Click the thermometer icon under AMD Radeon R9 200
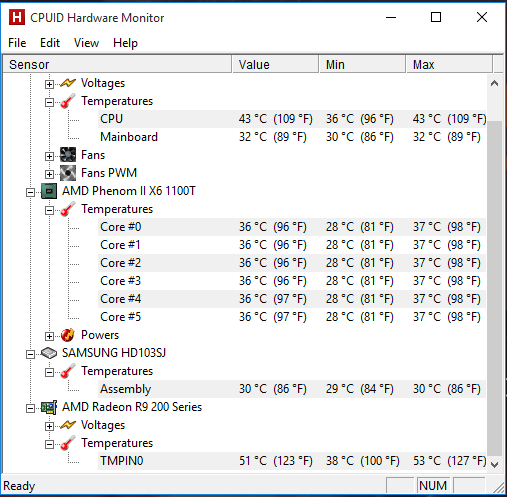Viewport: 507px width, 497px height. [x=68, y=443]
